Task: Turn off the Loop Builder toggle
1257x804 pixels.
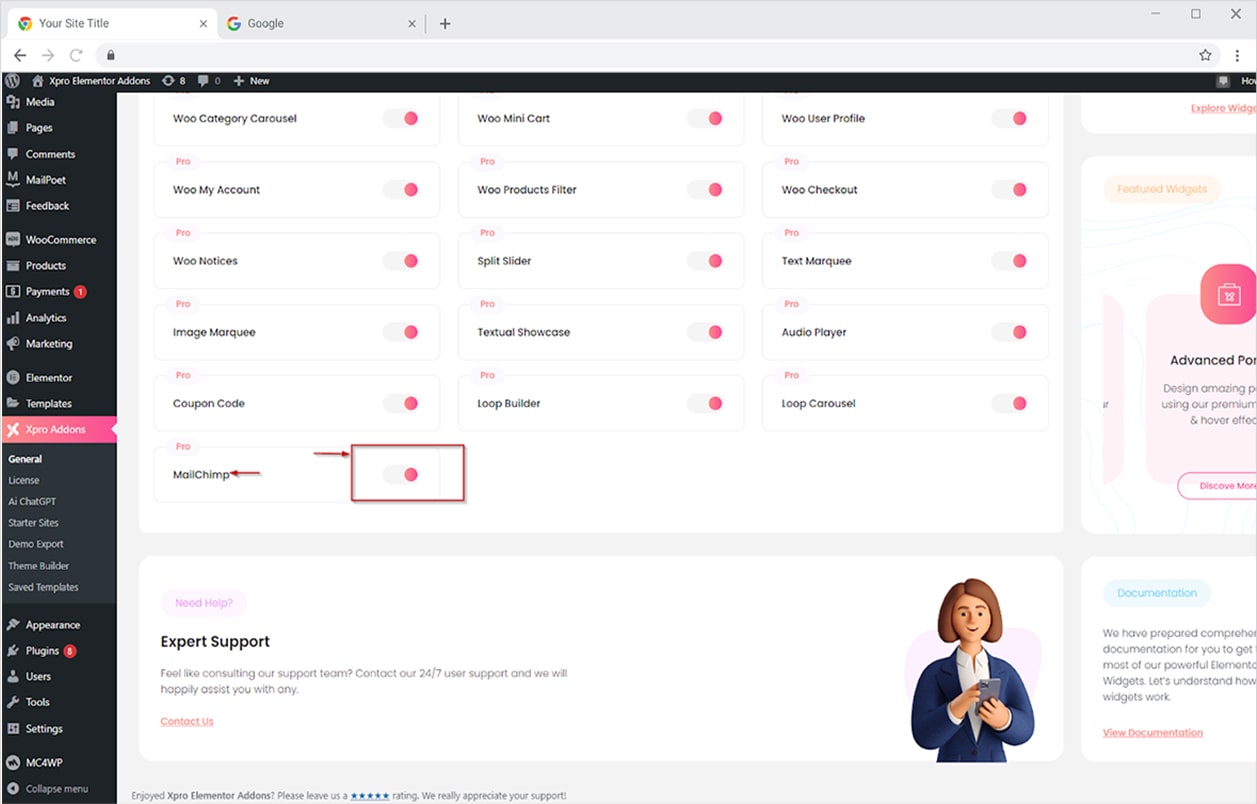Action: click(706, 403)
